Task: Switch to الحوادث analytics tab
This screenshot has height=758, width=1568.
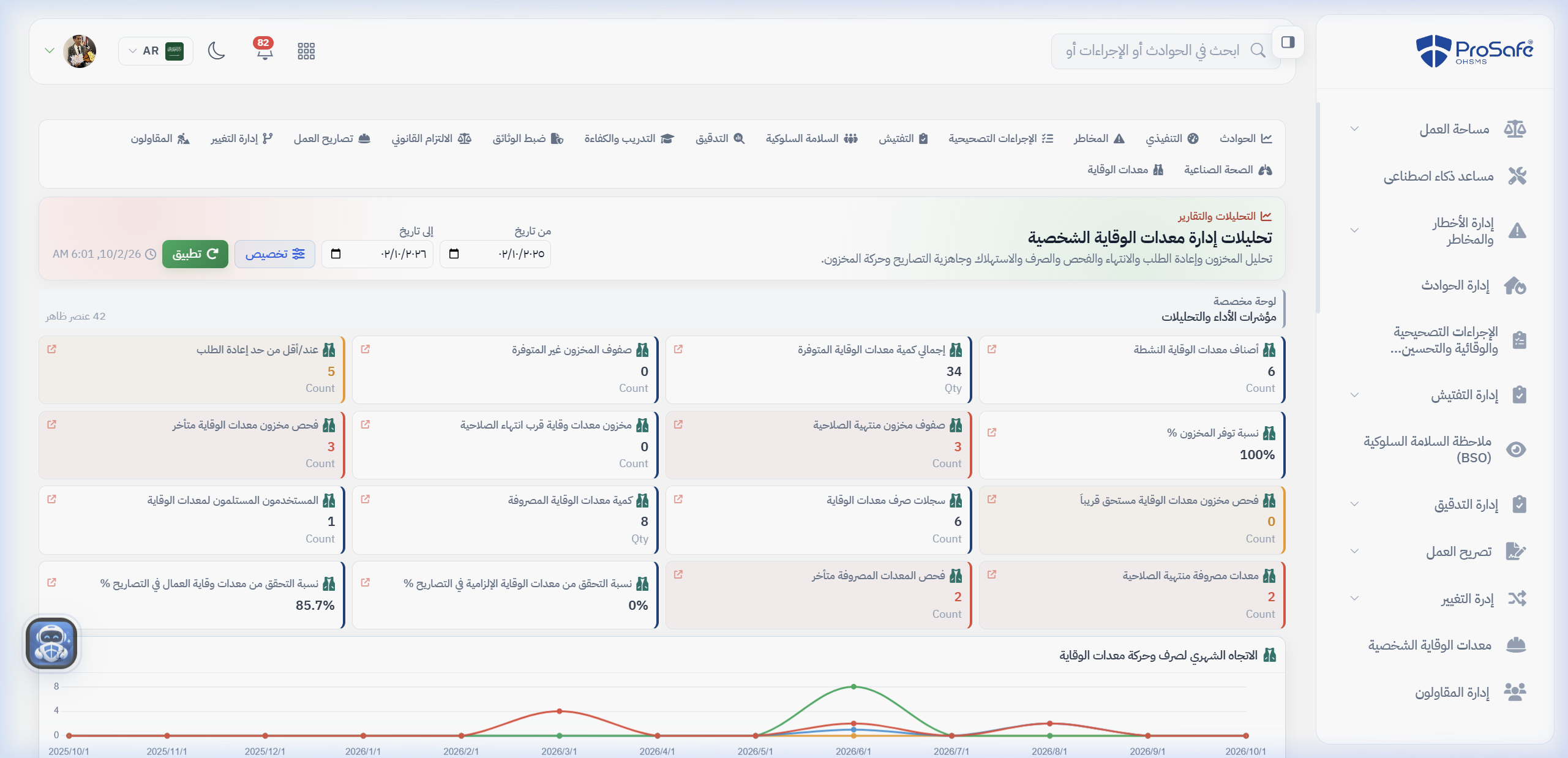Action: tap(1245, 138)
